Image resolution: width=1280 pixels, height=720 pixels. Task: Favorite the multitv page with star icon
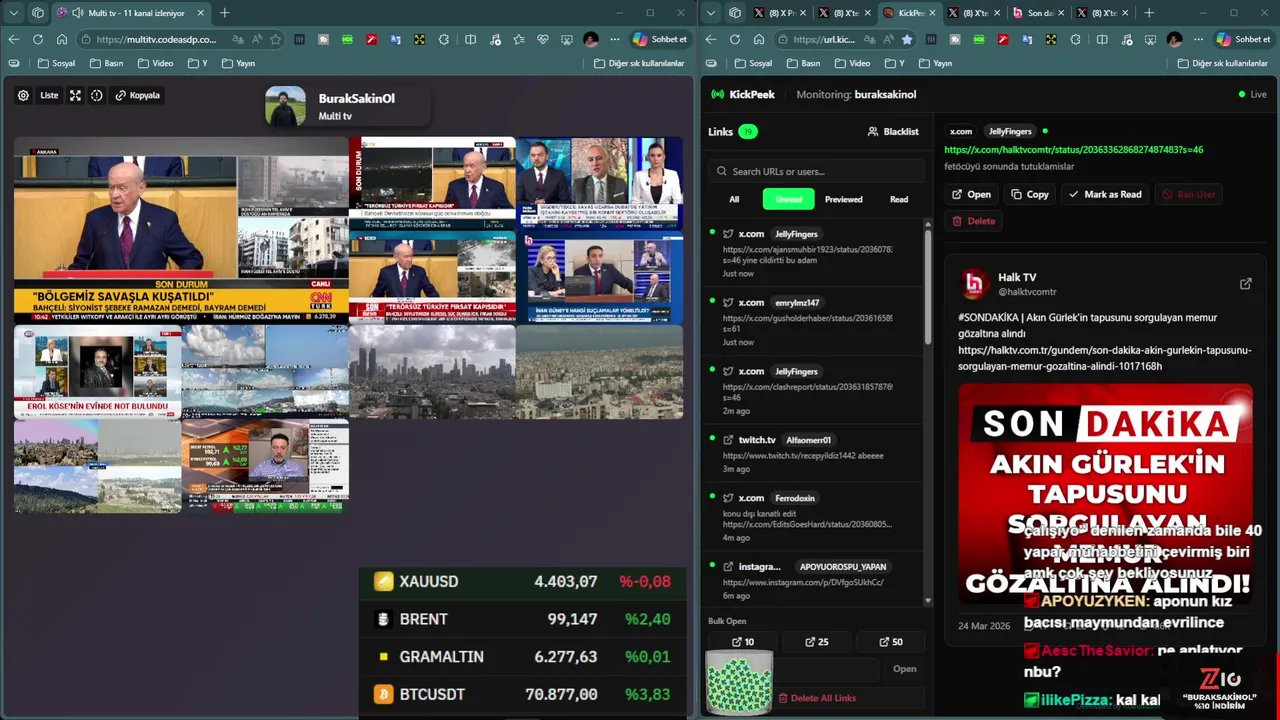click(275, 39)
